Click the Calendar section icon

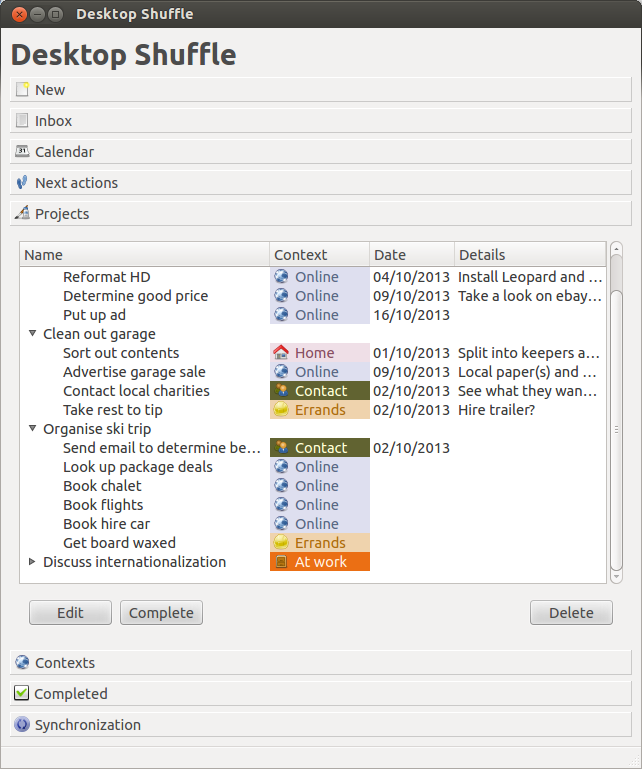[x=22, y=152]
